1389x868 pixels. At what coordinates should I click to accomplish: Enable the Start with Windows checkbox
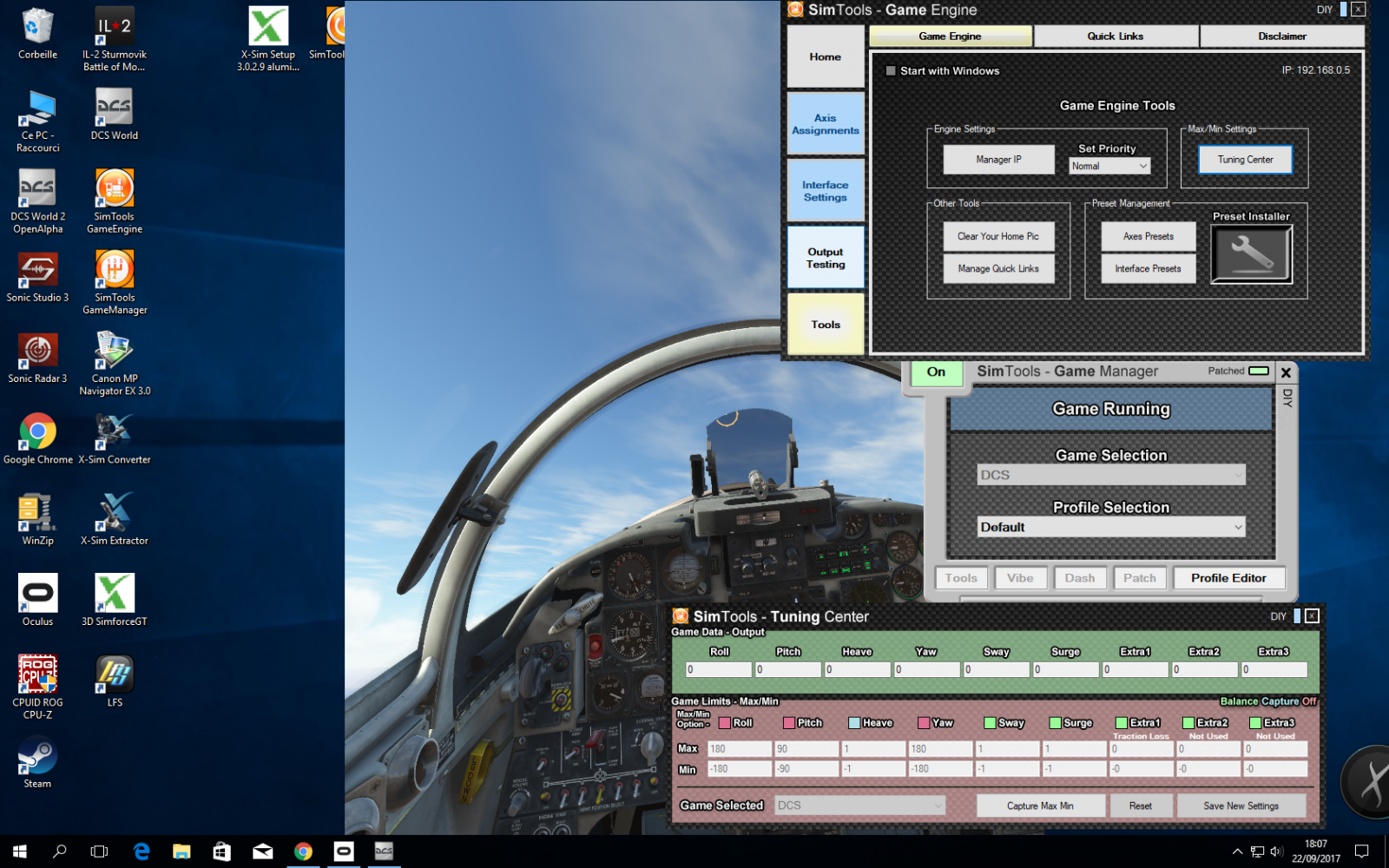tap(891, 71)
